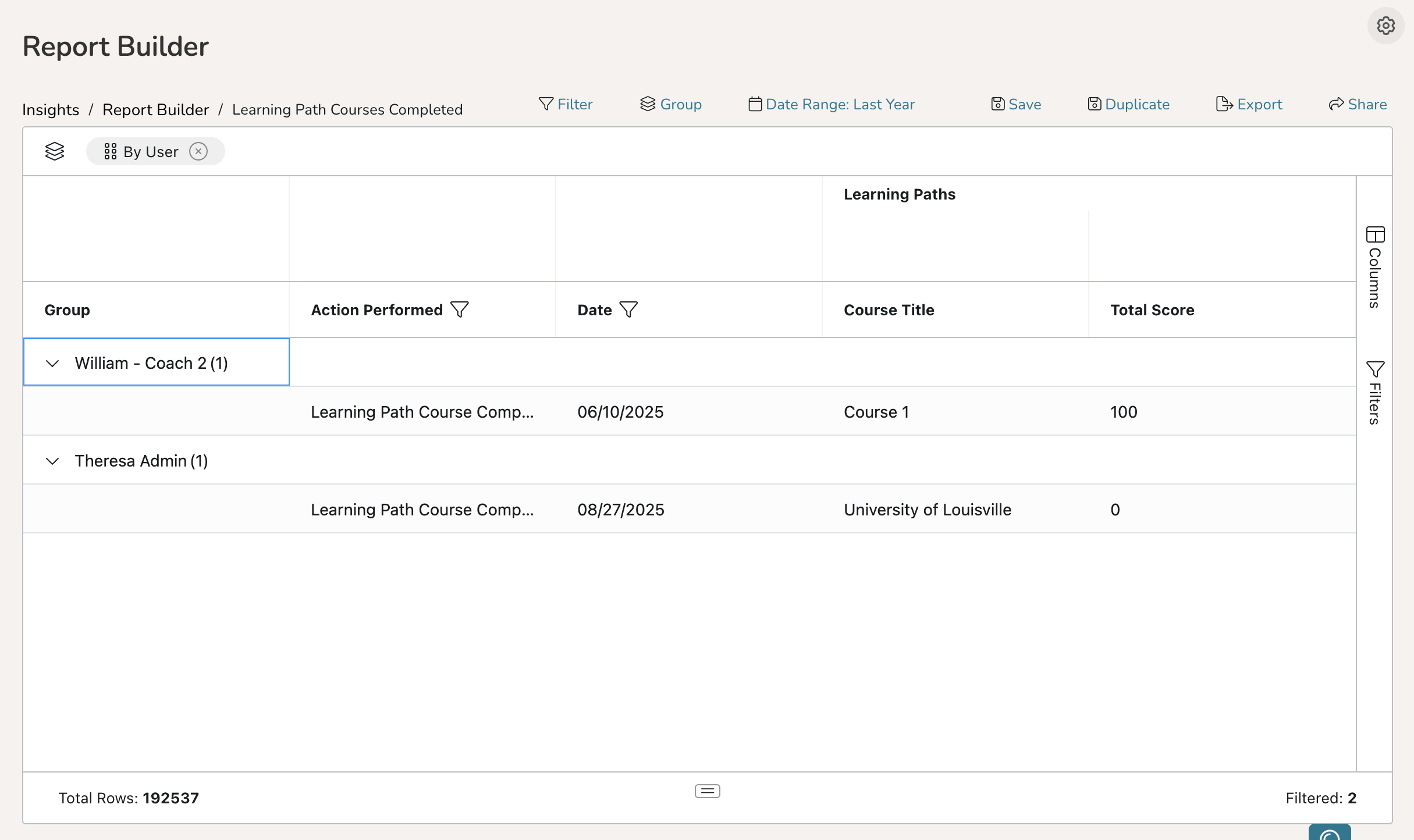Click the Export icon
1414x840 pixels.
[1224, 104]
